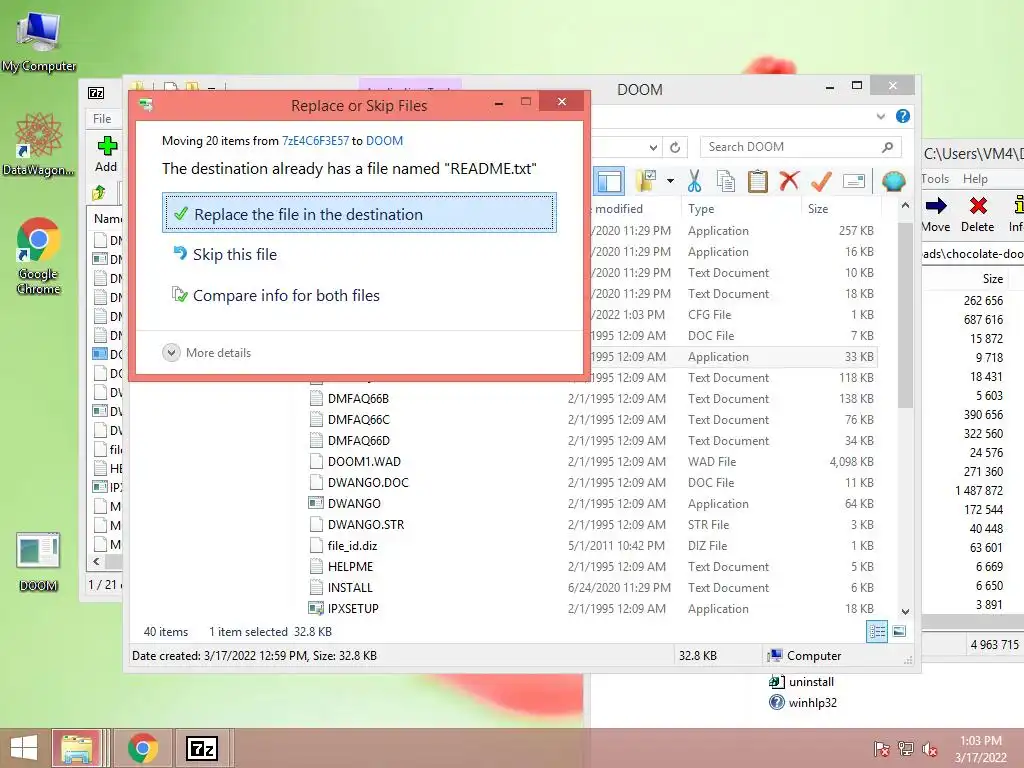Click the blue shell icon in the toolbar
The image size is (1024, 768).
[893, 181]
